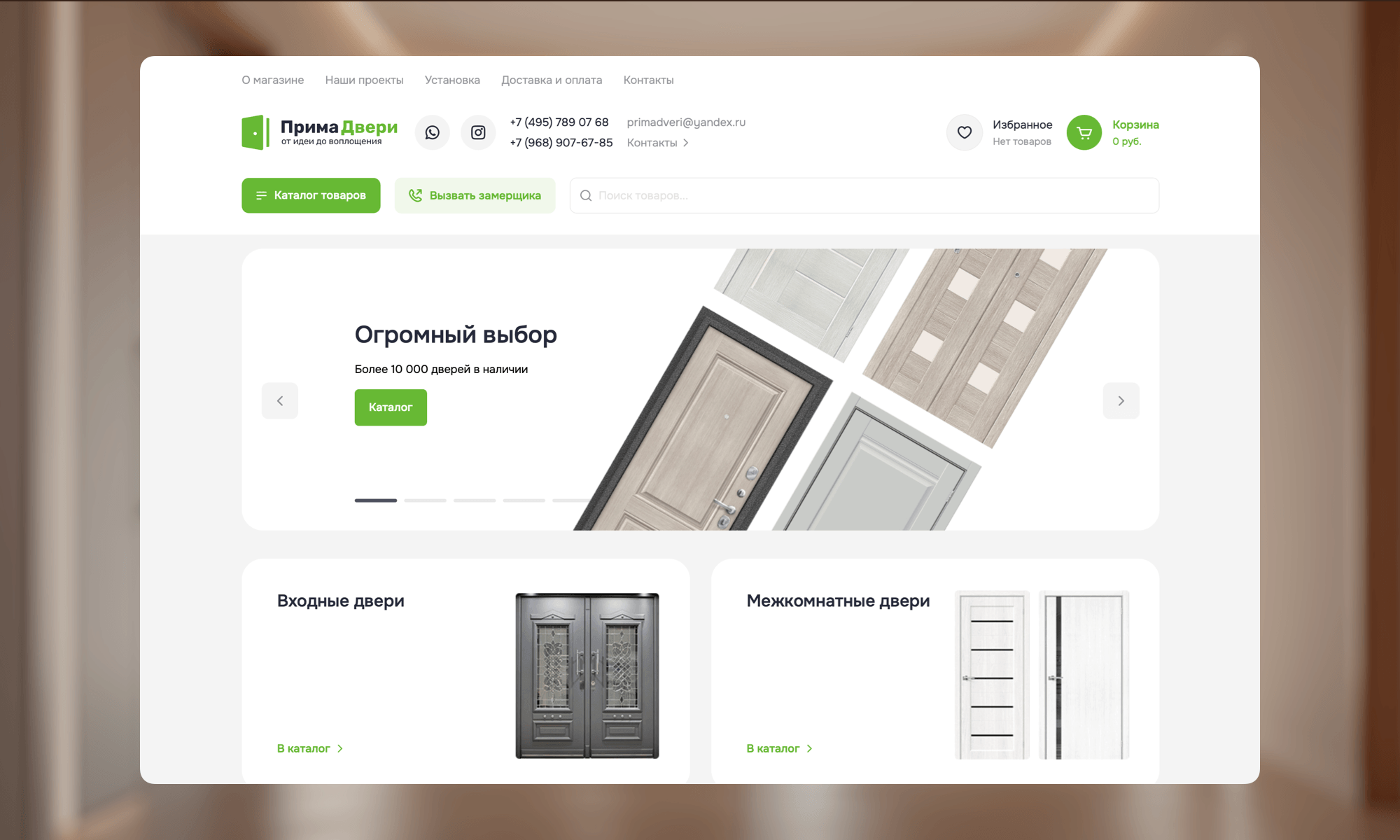Open О магазине menu item
This screenshot has height=840, width=1400.
click(272, 80)
